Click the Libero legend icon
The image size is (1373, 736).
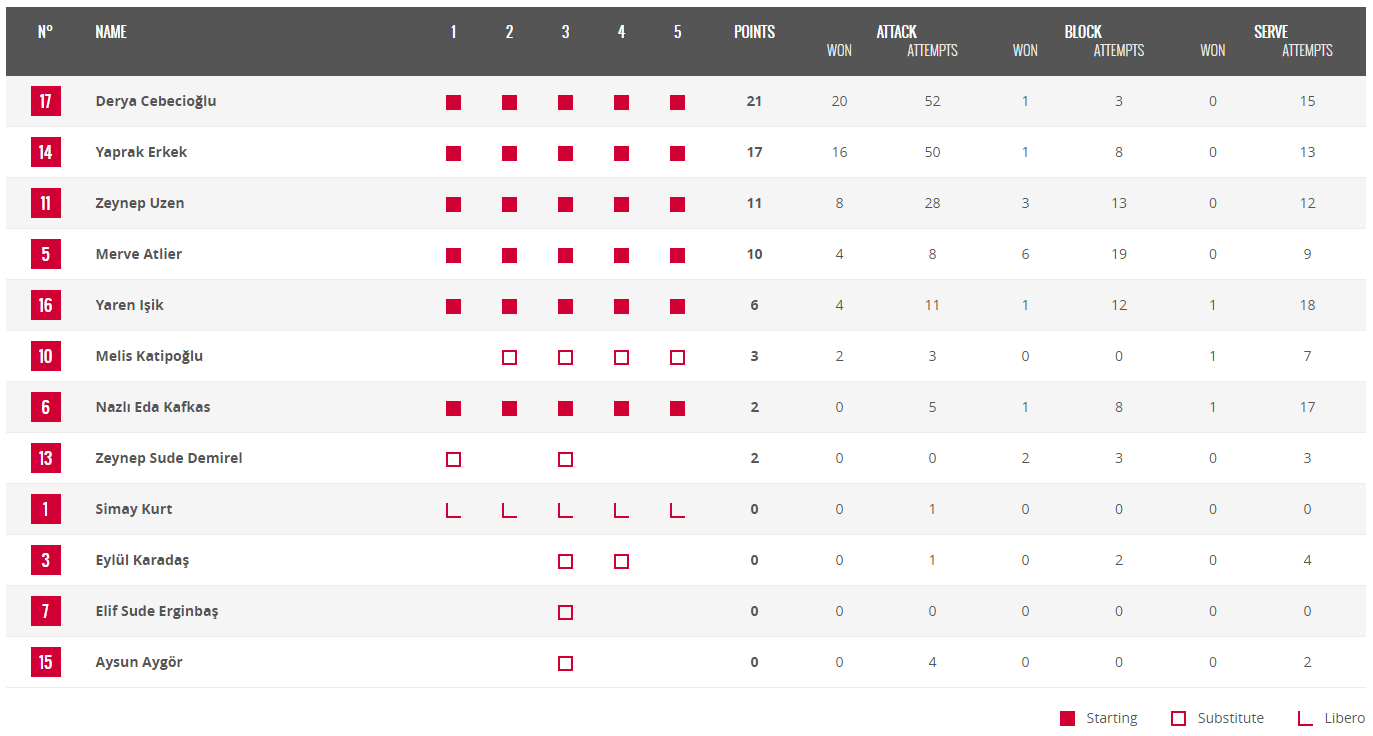(x=1304, y=718)
